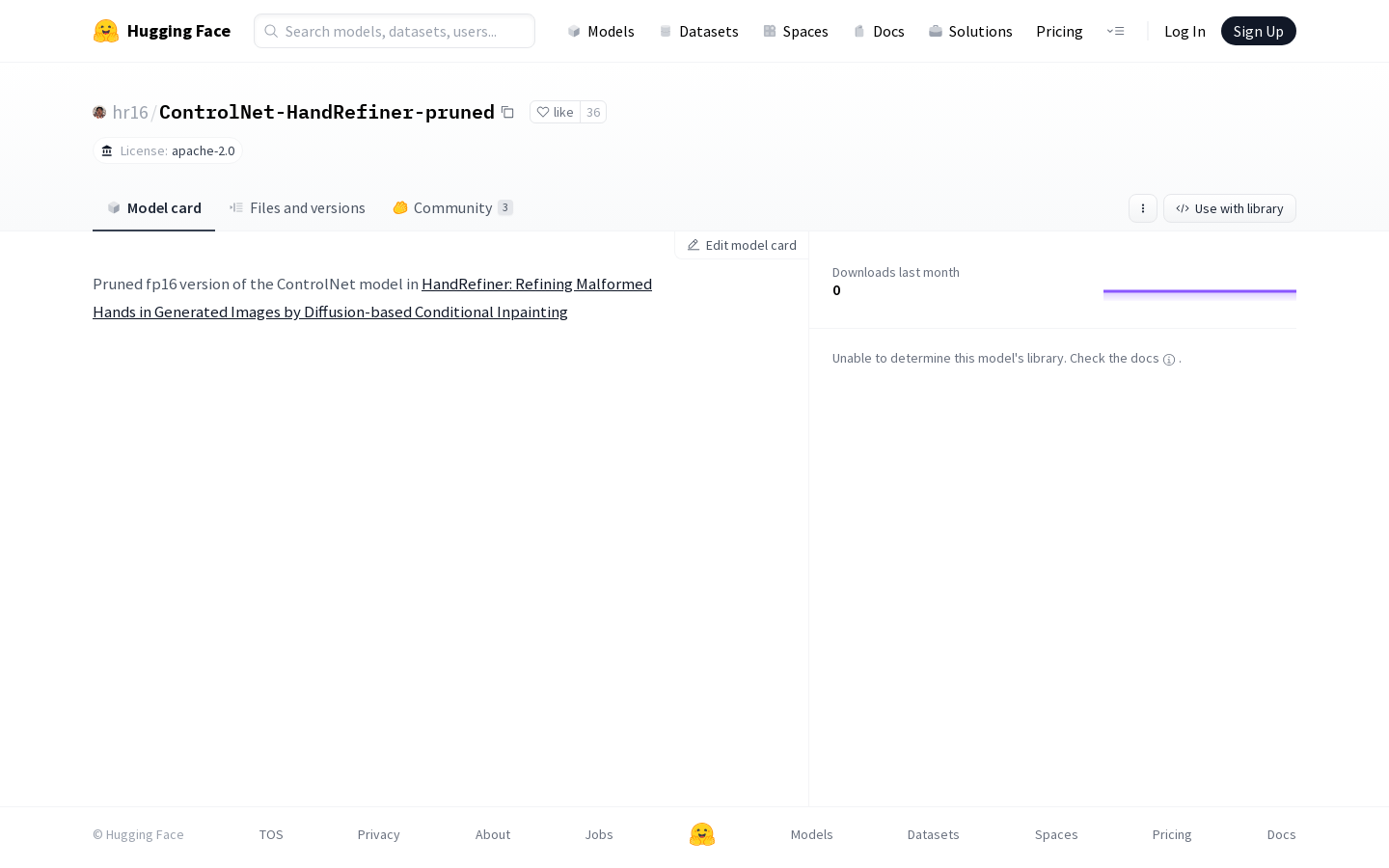Open the hr16 user avatar

99,112
